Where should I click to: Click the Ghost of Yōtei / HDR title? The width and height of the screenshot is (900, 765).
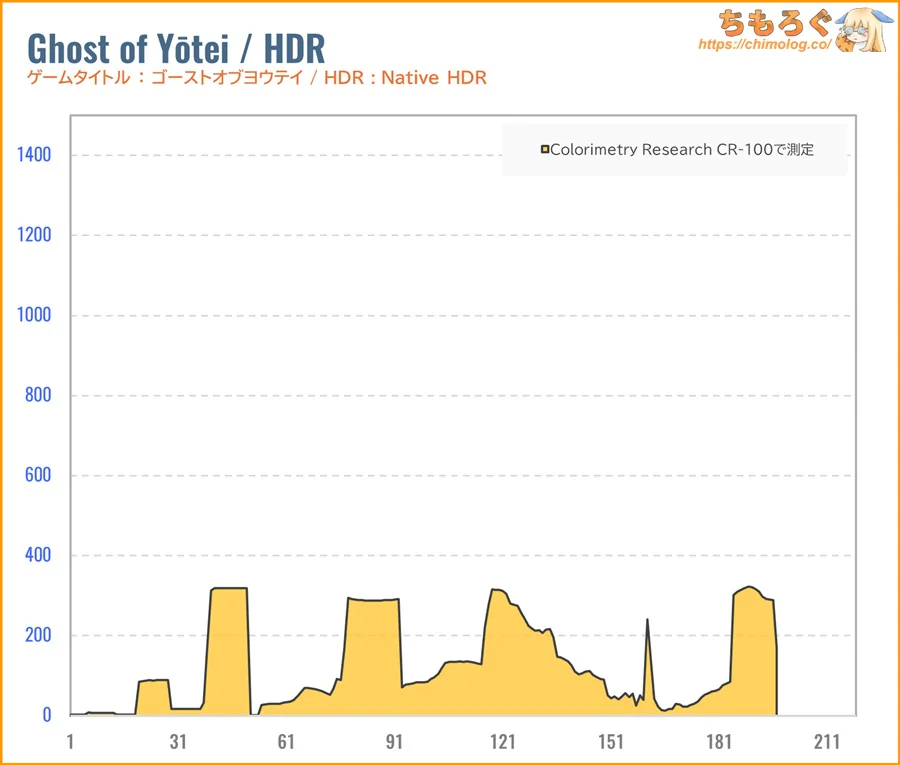tap(175, 48)
